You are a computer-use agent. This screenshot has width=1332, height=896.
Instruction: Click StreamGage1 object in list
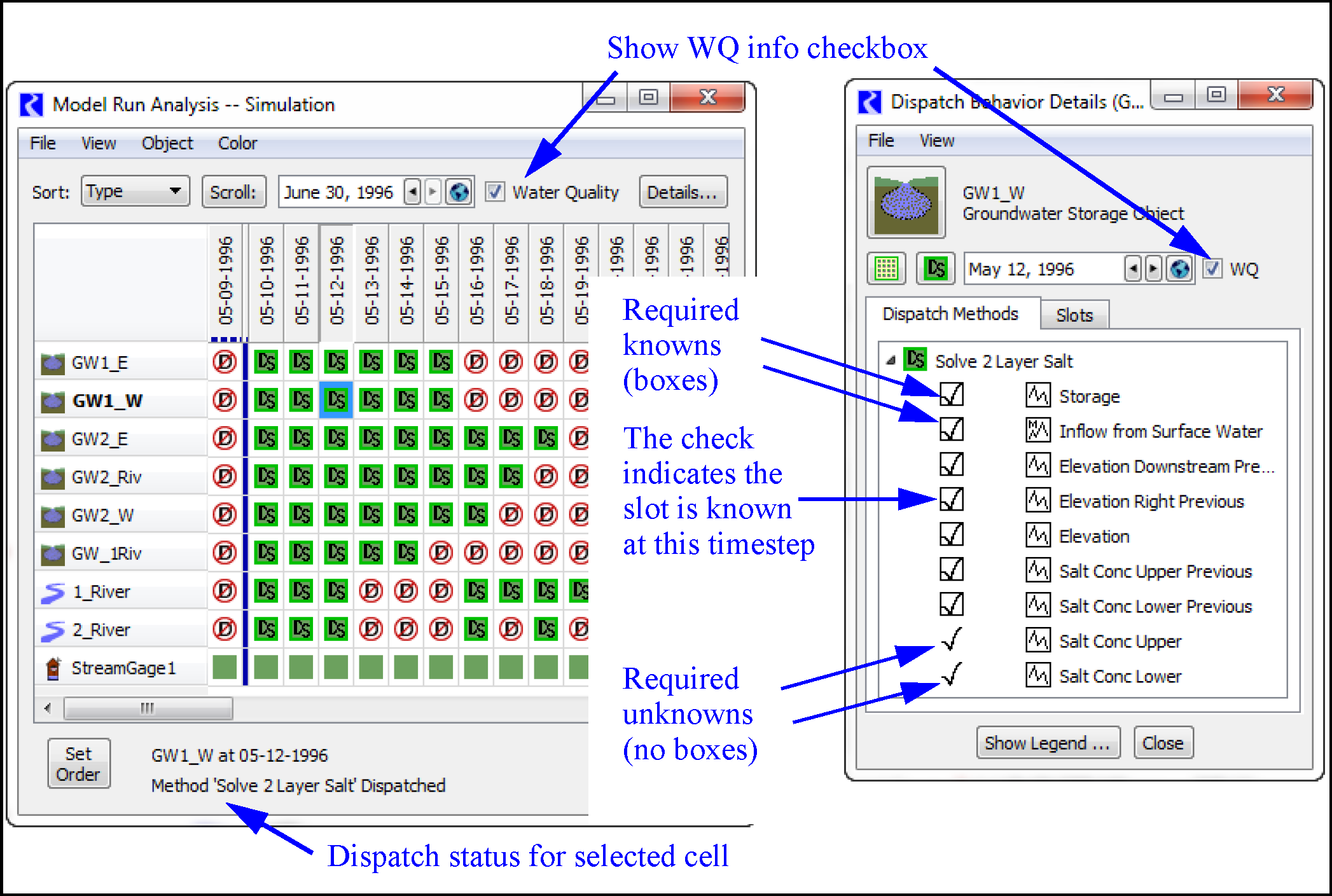[123, 668]
